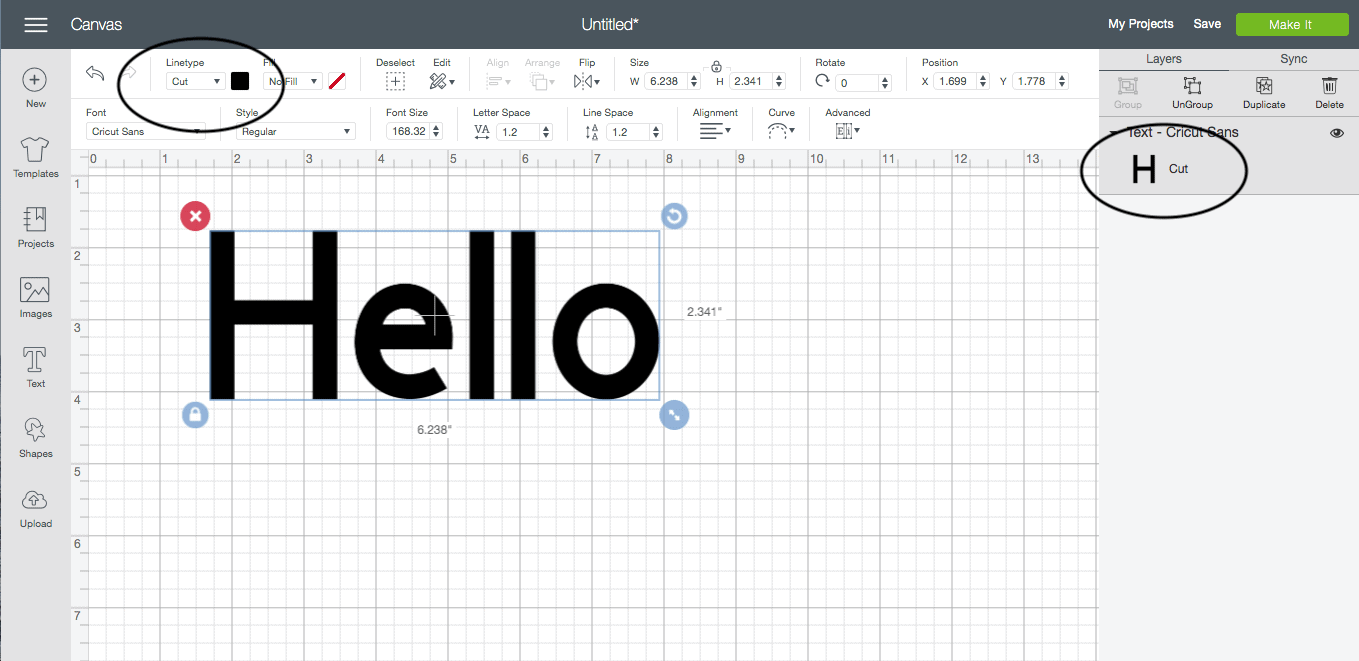This screenshot has height=661, width=1359.
Task: Select the Layers tab
Action: pos(1163,59)
